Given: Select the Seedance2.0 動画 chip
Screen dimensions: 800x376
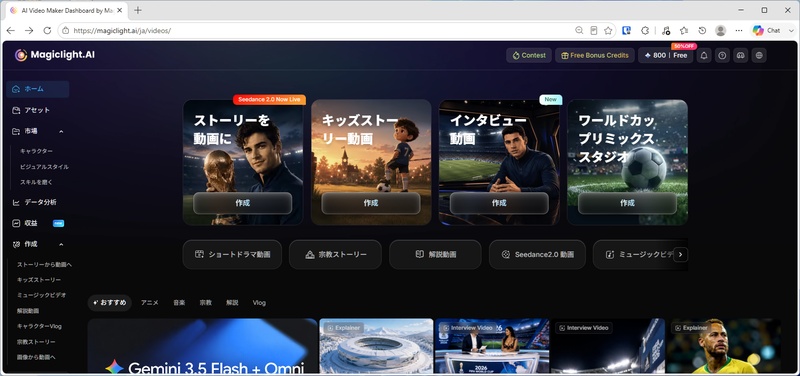Looking at the screenshot, I should 537,255.
